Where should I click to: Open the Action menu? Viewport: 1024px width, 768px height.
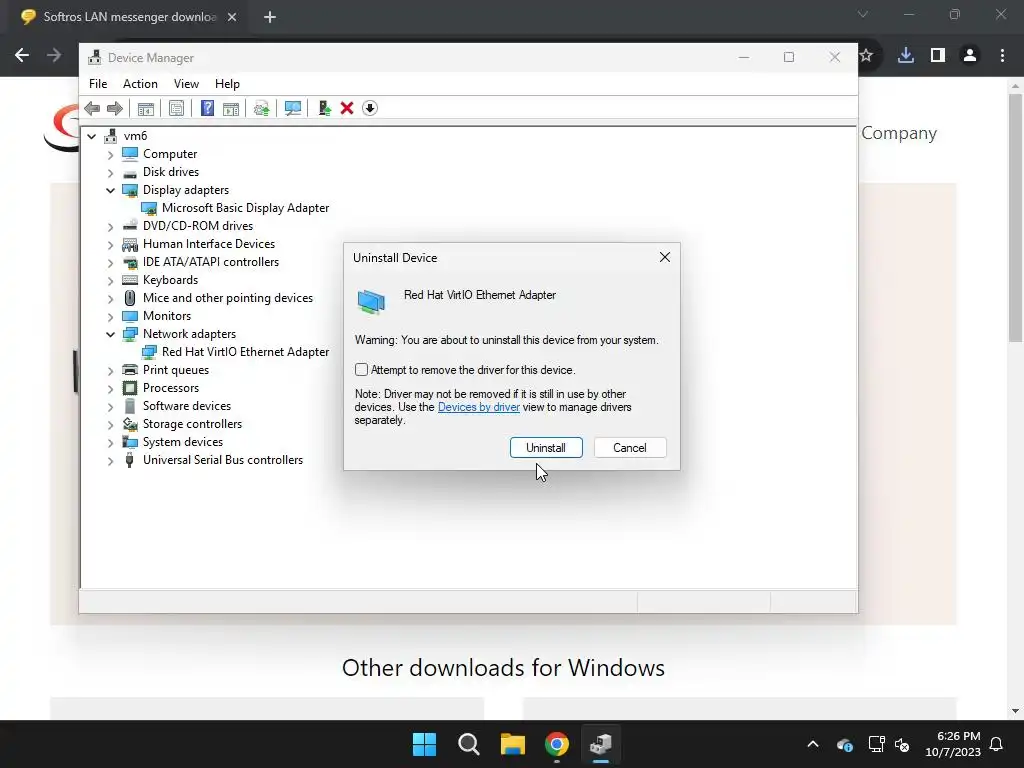[x=140, y=84]
